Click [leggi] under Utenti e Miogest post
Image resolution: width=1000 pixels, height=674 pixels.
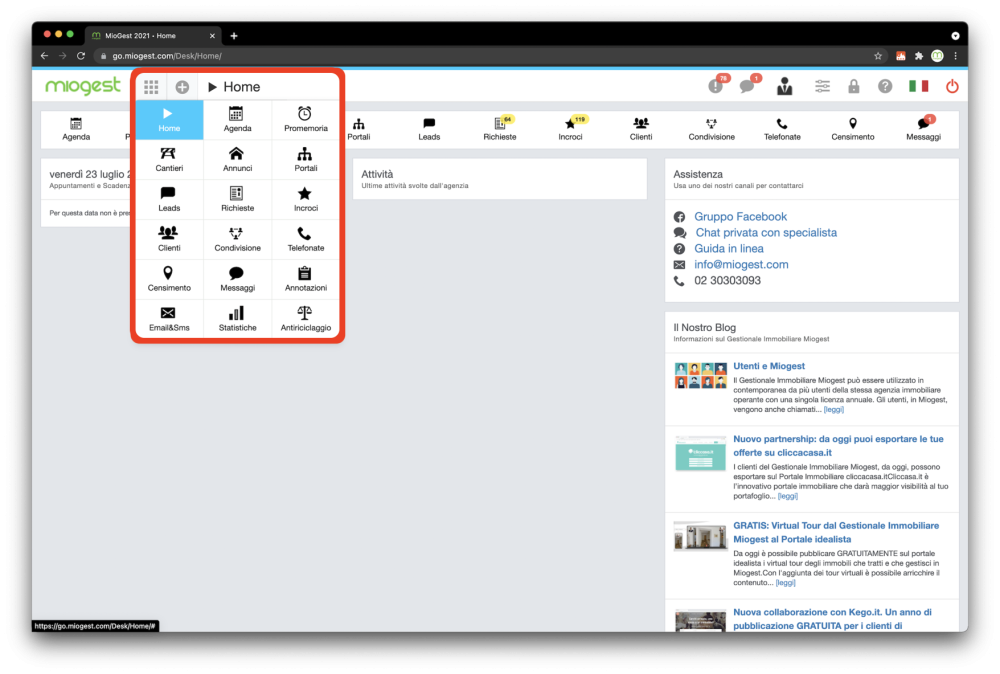pyautogui.click(x=834, y=410)
